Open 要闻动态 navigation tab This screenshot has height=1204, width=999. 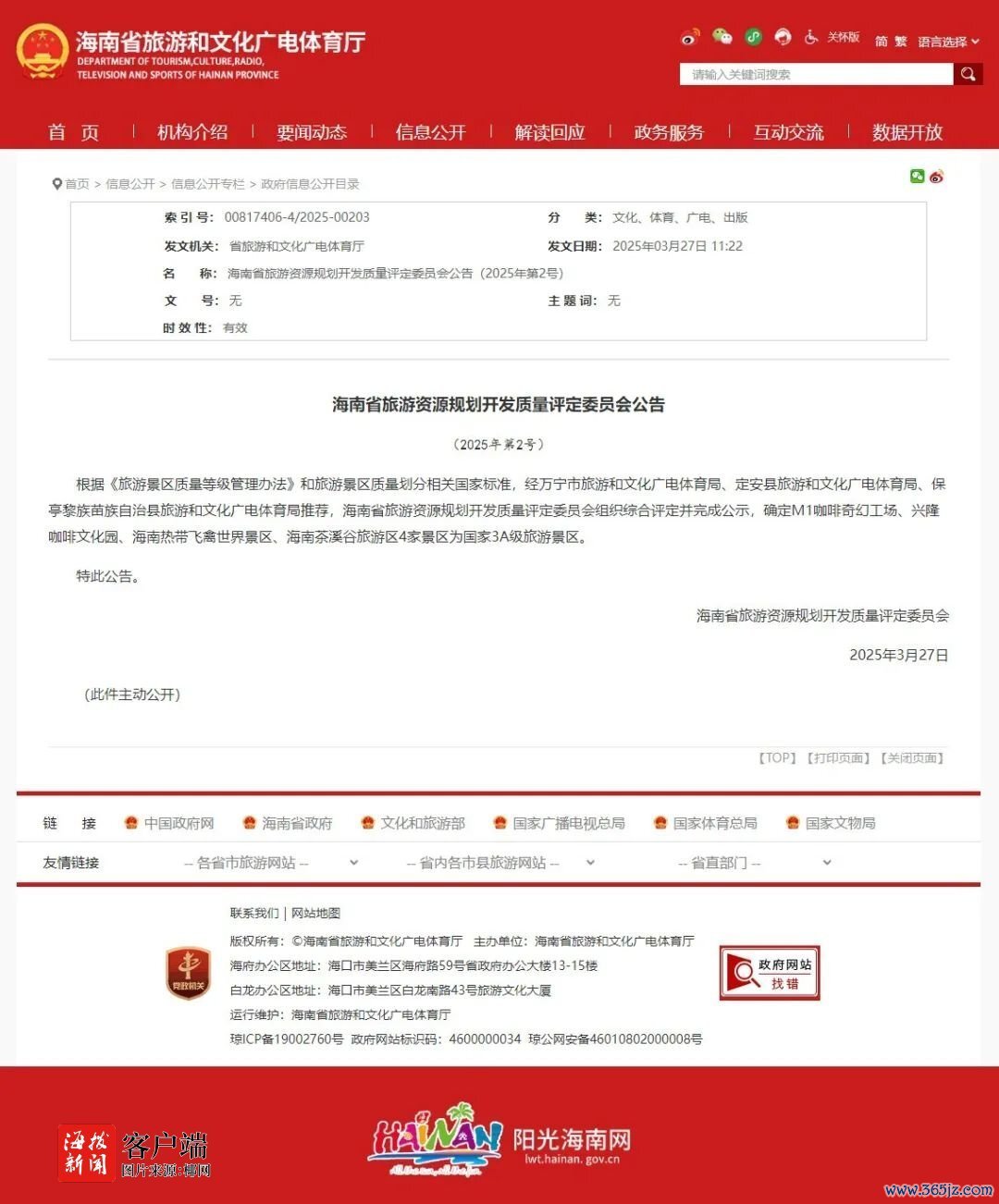tap(312, 132)
